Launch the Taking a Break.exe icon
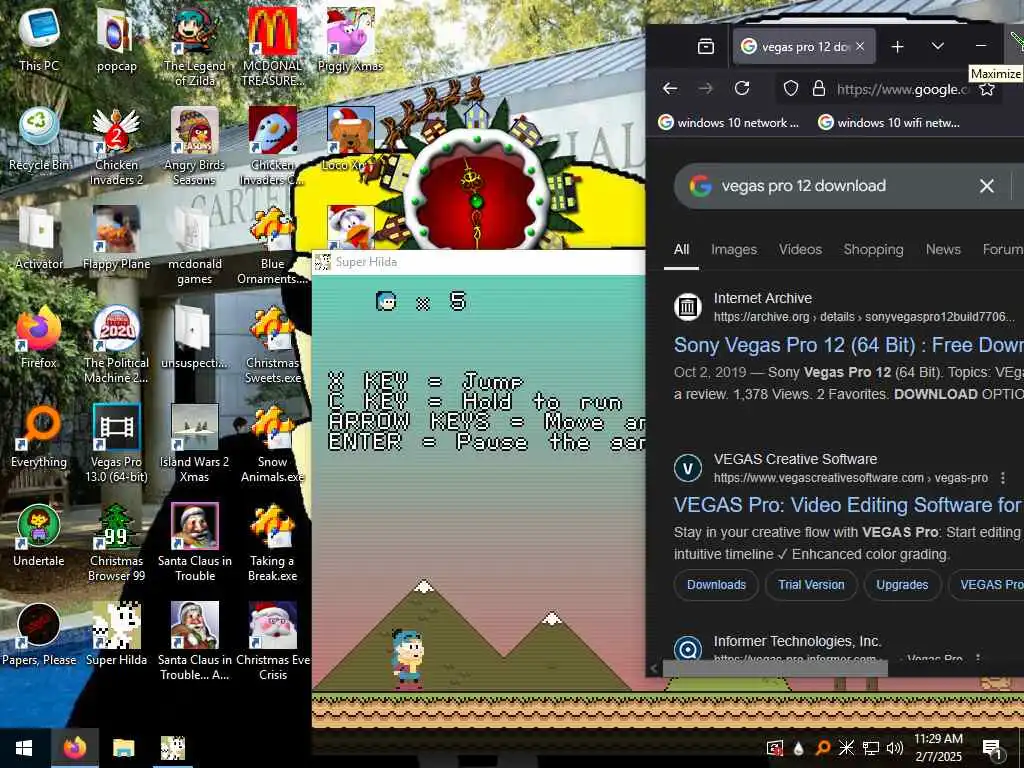 272,543
